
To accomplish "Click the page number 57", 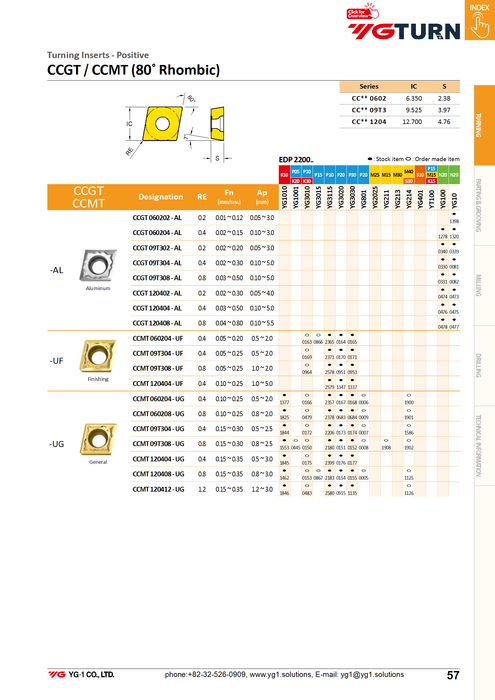I will coord(453,675).
